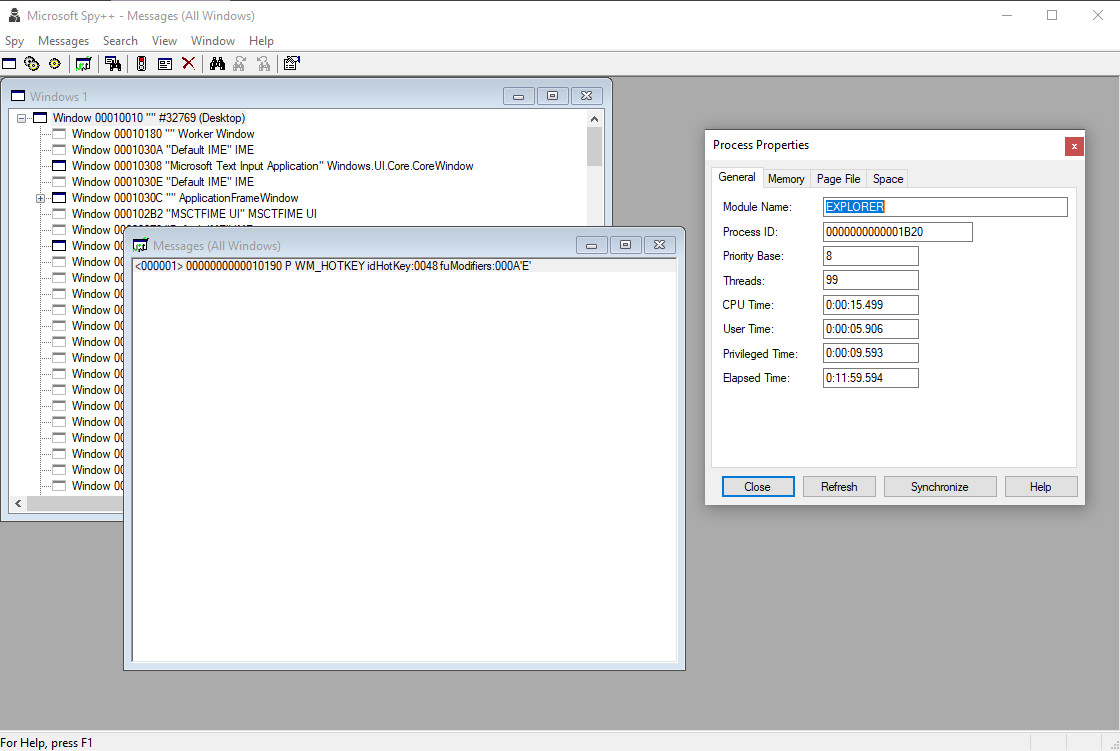
Task: Click the Windows 1 child window title icon
Action: pyautogui.click(x=18, y=96)
